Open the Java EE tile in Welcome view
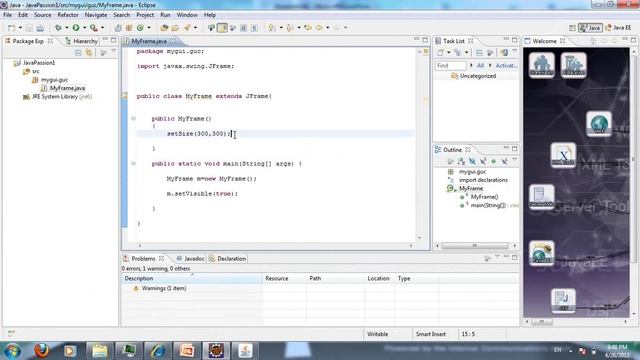Viewport: 640px width, 360px height. point(542,253)
